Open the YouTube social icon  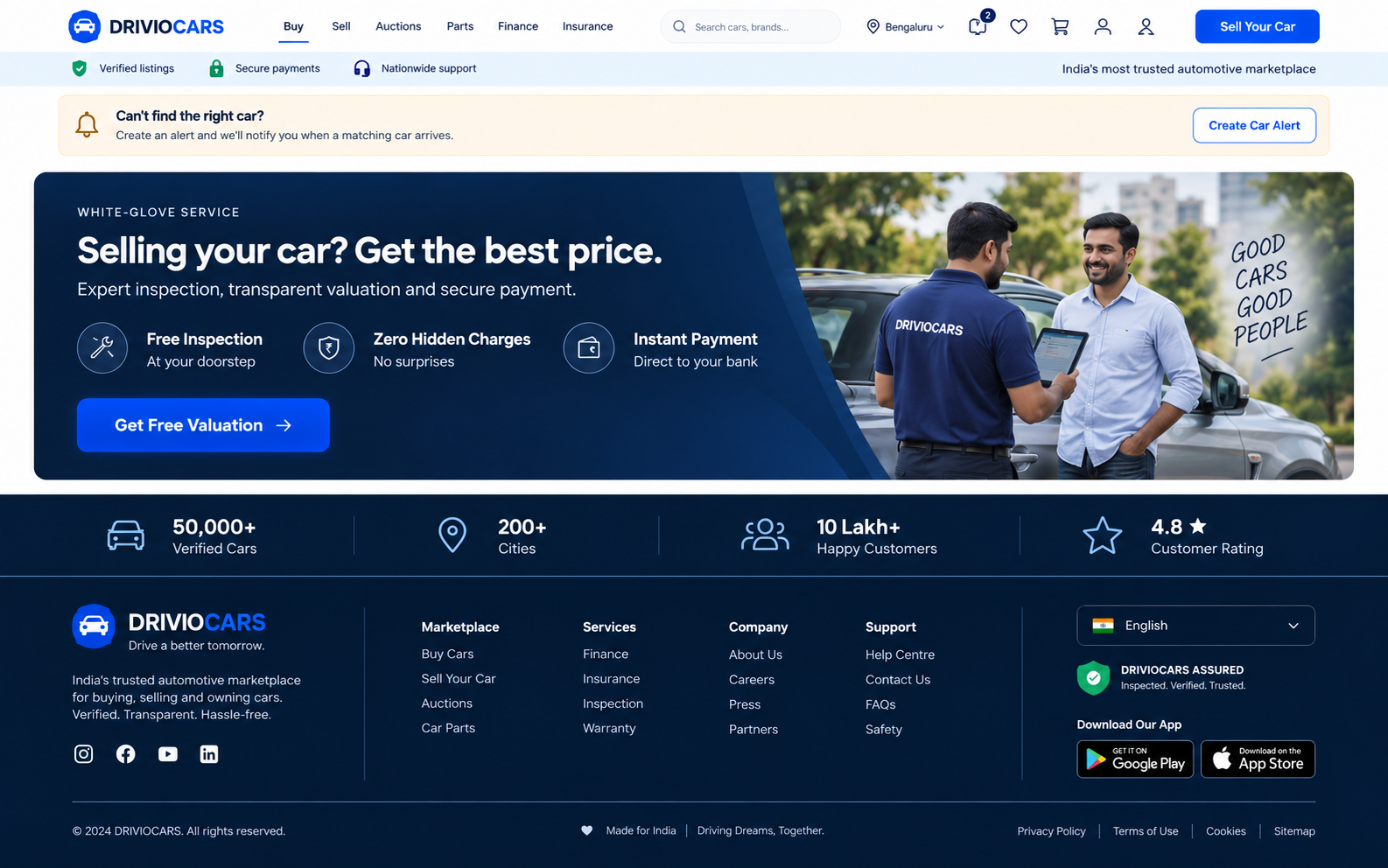[168, 754]
